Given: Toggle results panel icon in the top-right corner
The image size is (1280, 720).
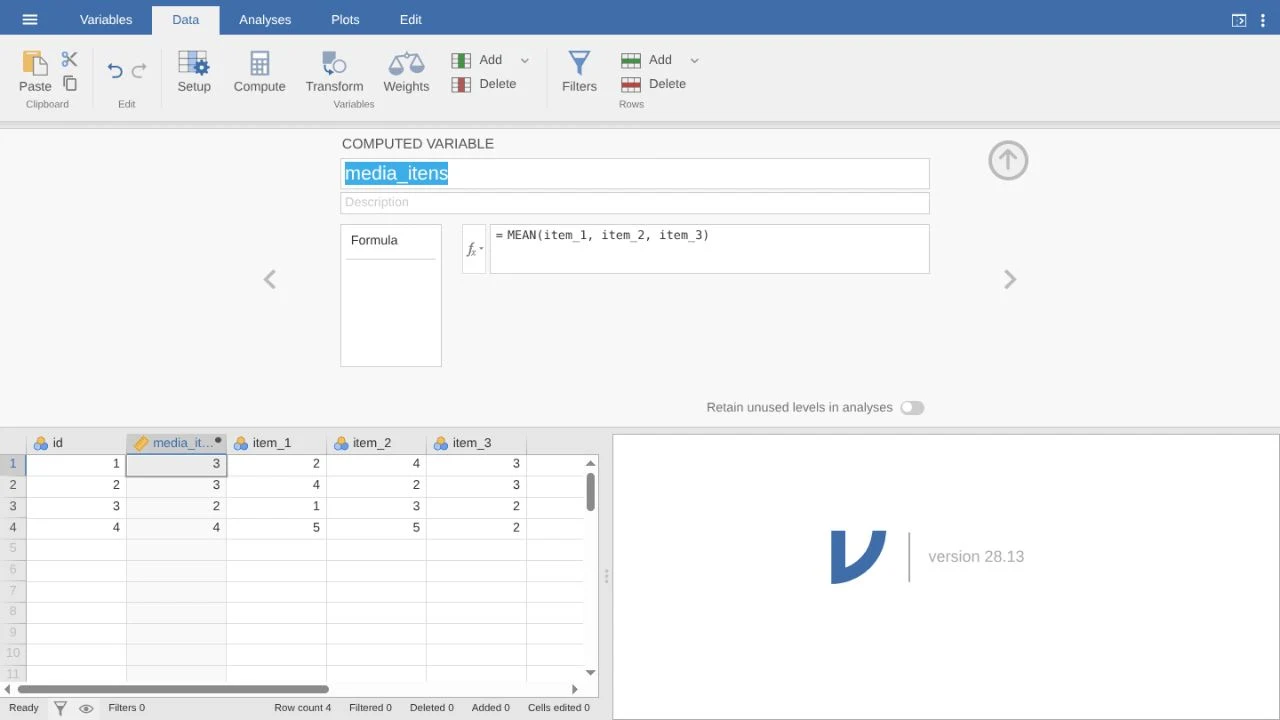Looking at the screenshot, I should [1239, 20].
